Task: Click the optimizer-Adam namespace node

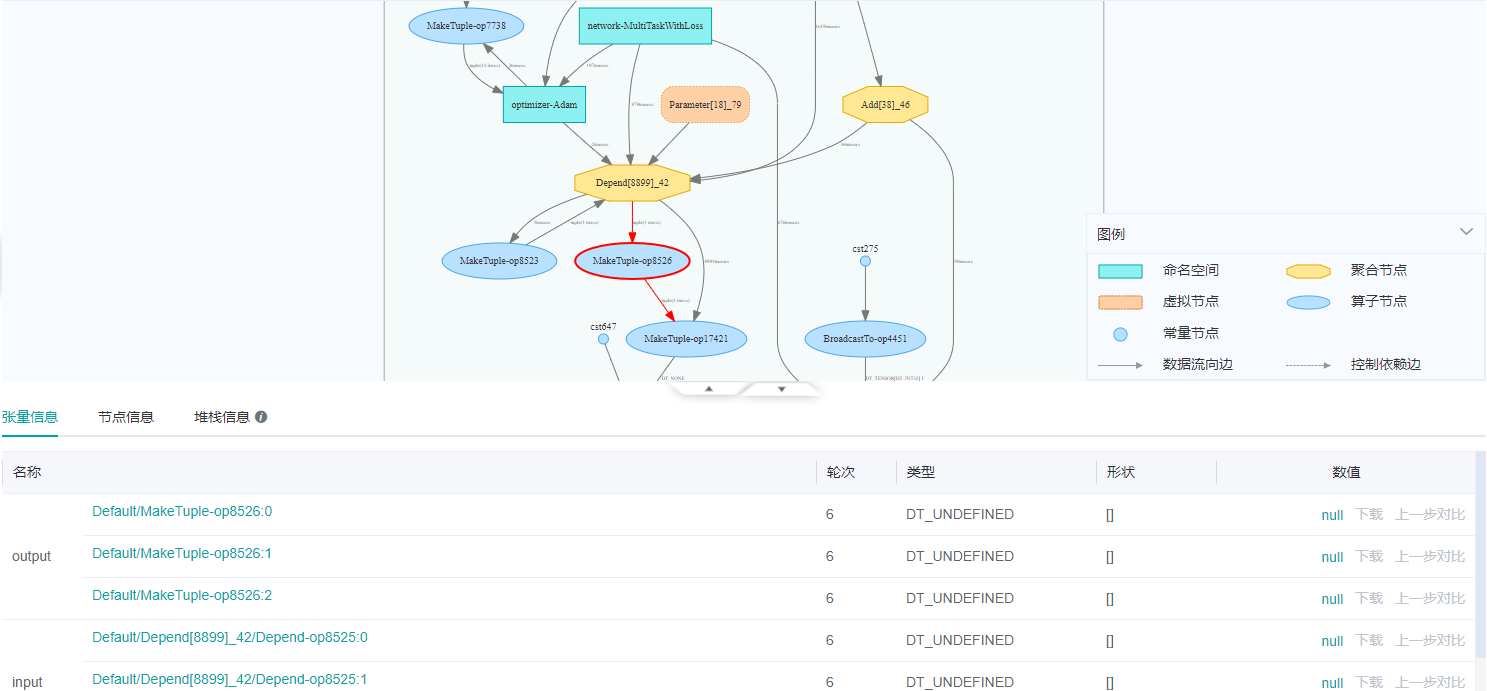Action: pyautogui.click(x=544, y=104)
